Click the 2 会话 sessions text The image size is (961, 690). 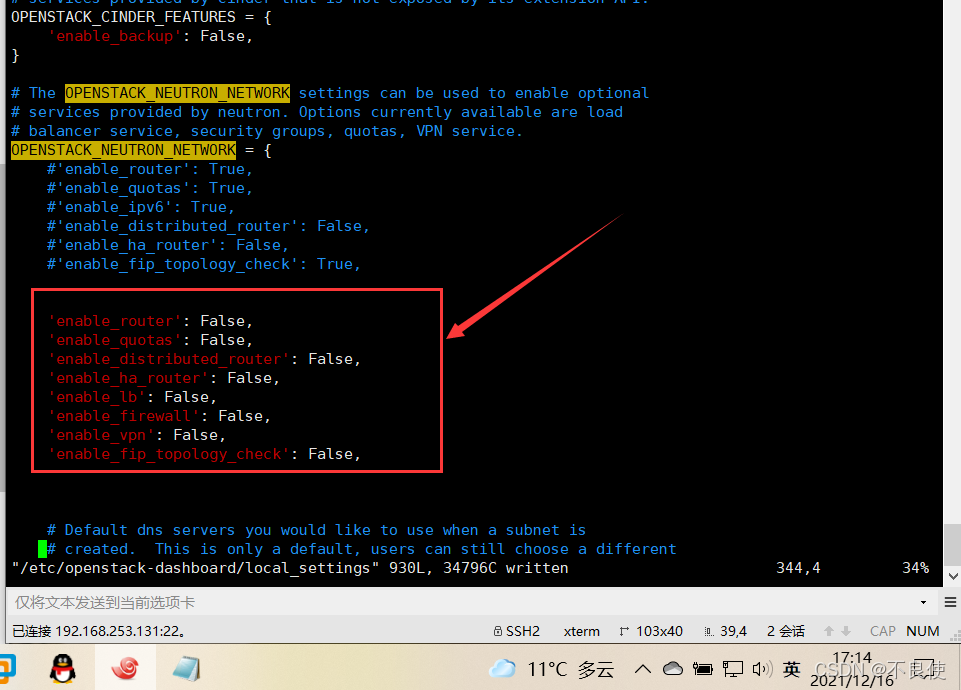(x=786, y=631)
